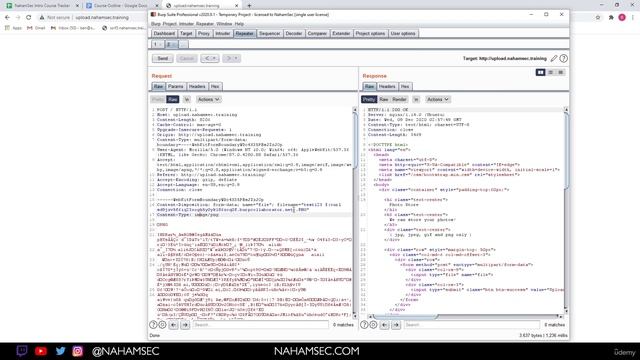
Task: Open the Project options tab
Action: coord(370,33)
